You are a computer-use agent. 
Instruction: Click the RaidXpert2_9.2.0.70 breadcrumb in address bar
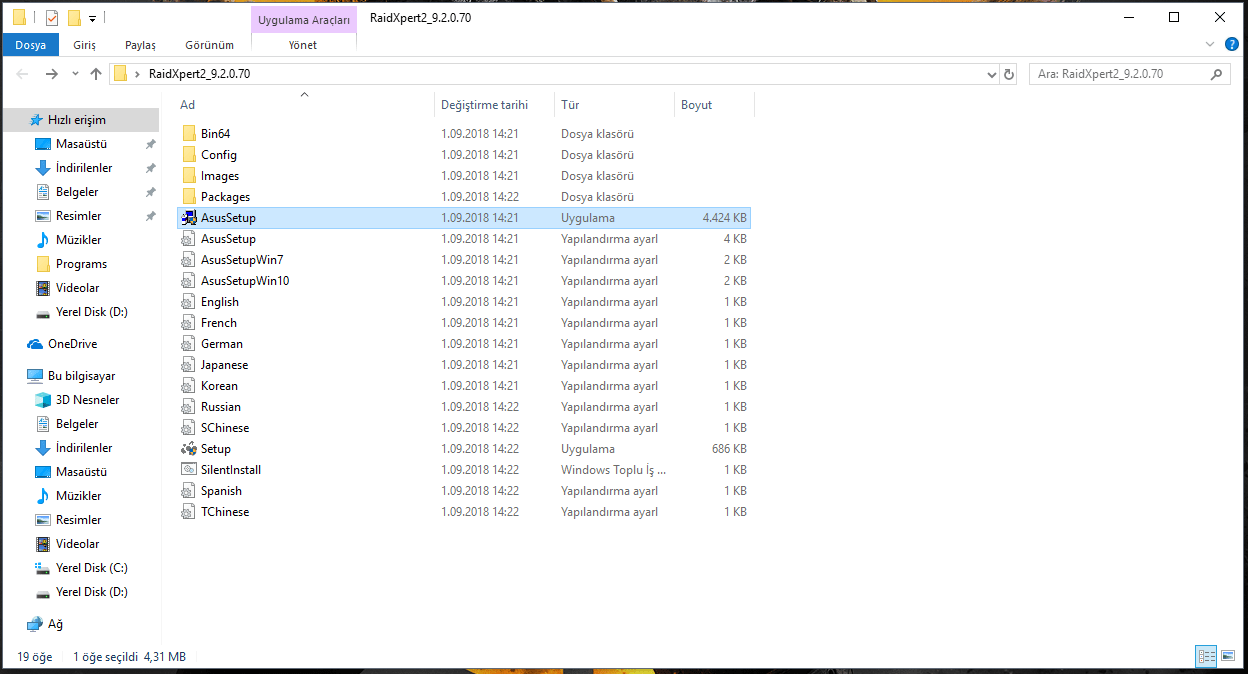[x=199, y=74]
